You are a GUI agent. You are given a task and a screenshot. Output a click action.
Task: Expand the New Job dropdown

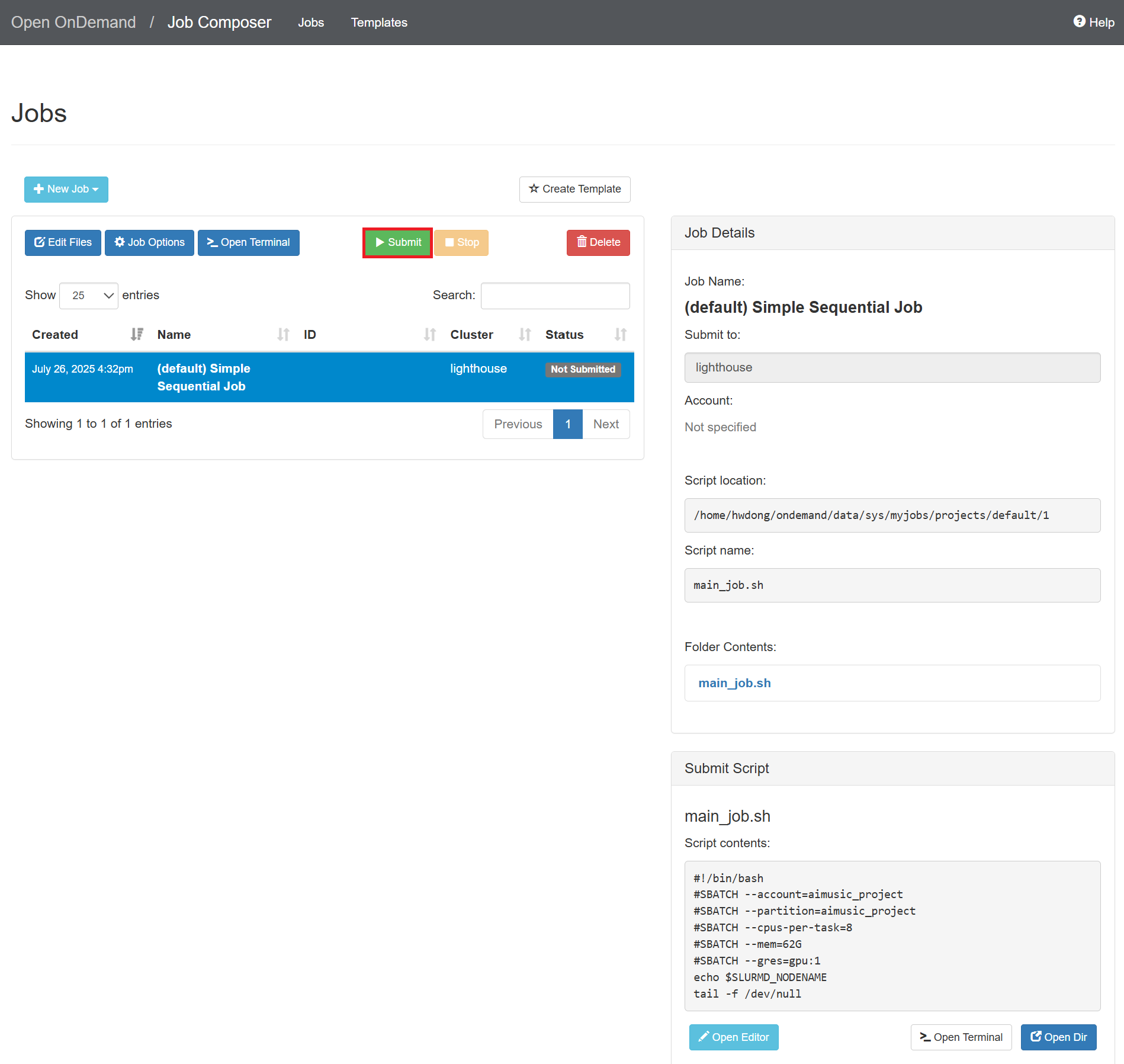coord(66,189)
